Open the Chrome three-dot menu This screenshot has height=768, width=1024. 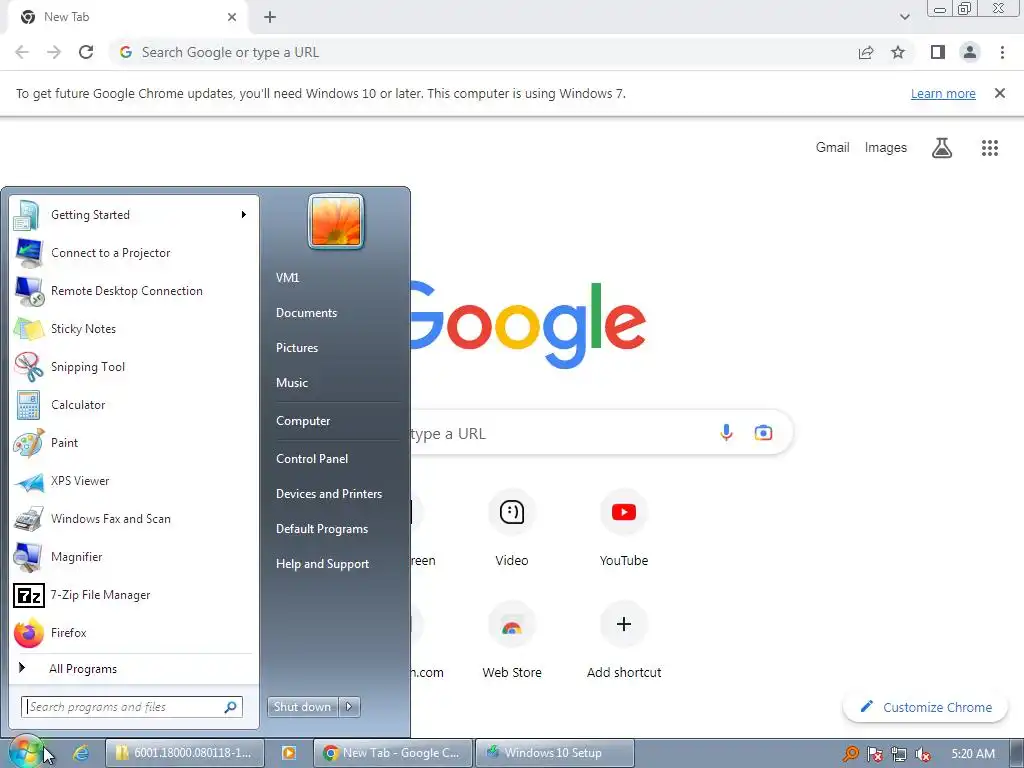(1002, 52)
